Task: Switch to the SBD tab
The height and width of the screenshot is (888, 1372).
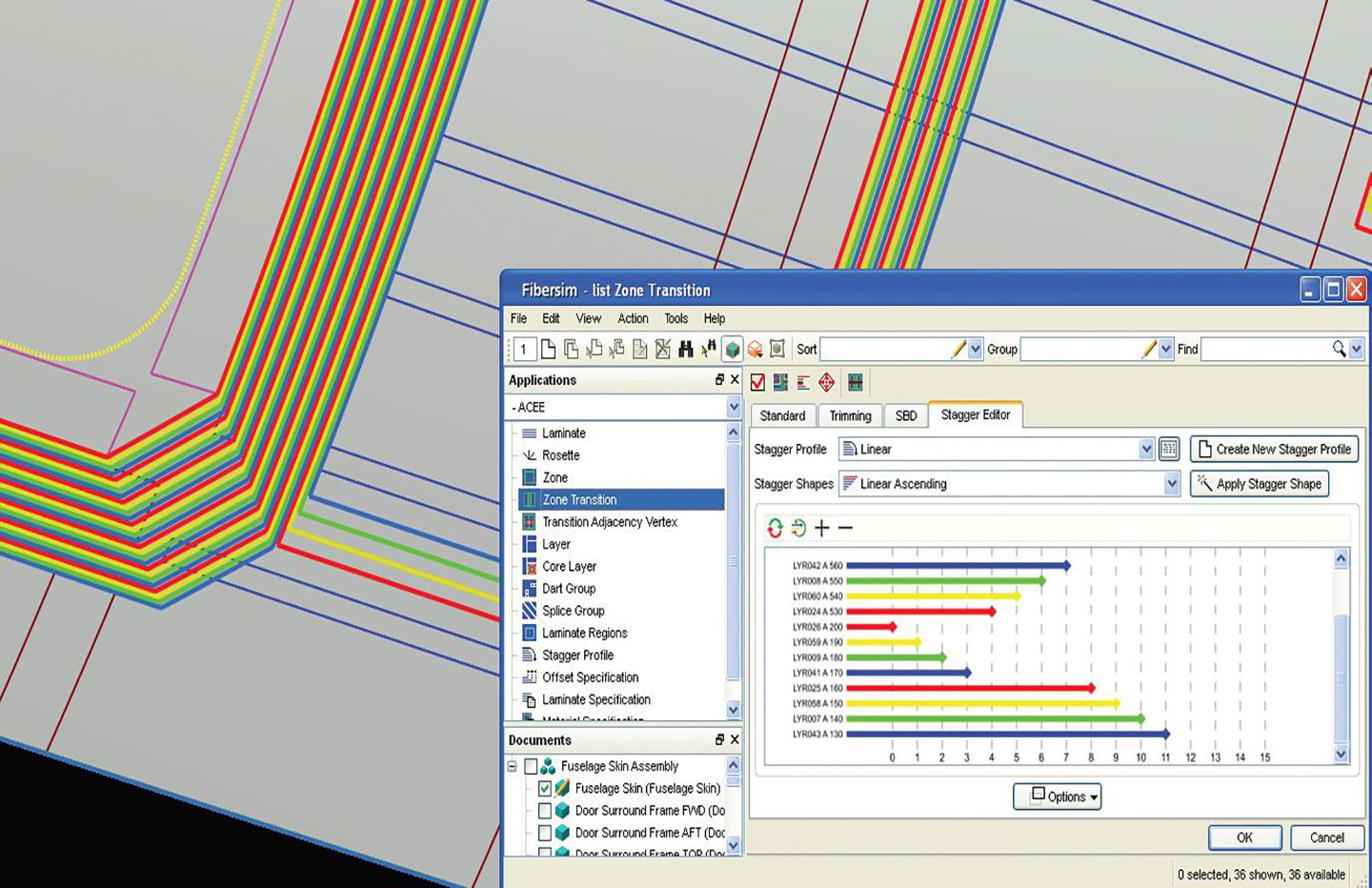Action: (x=906, y=415)
